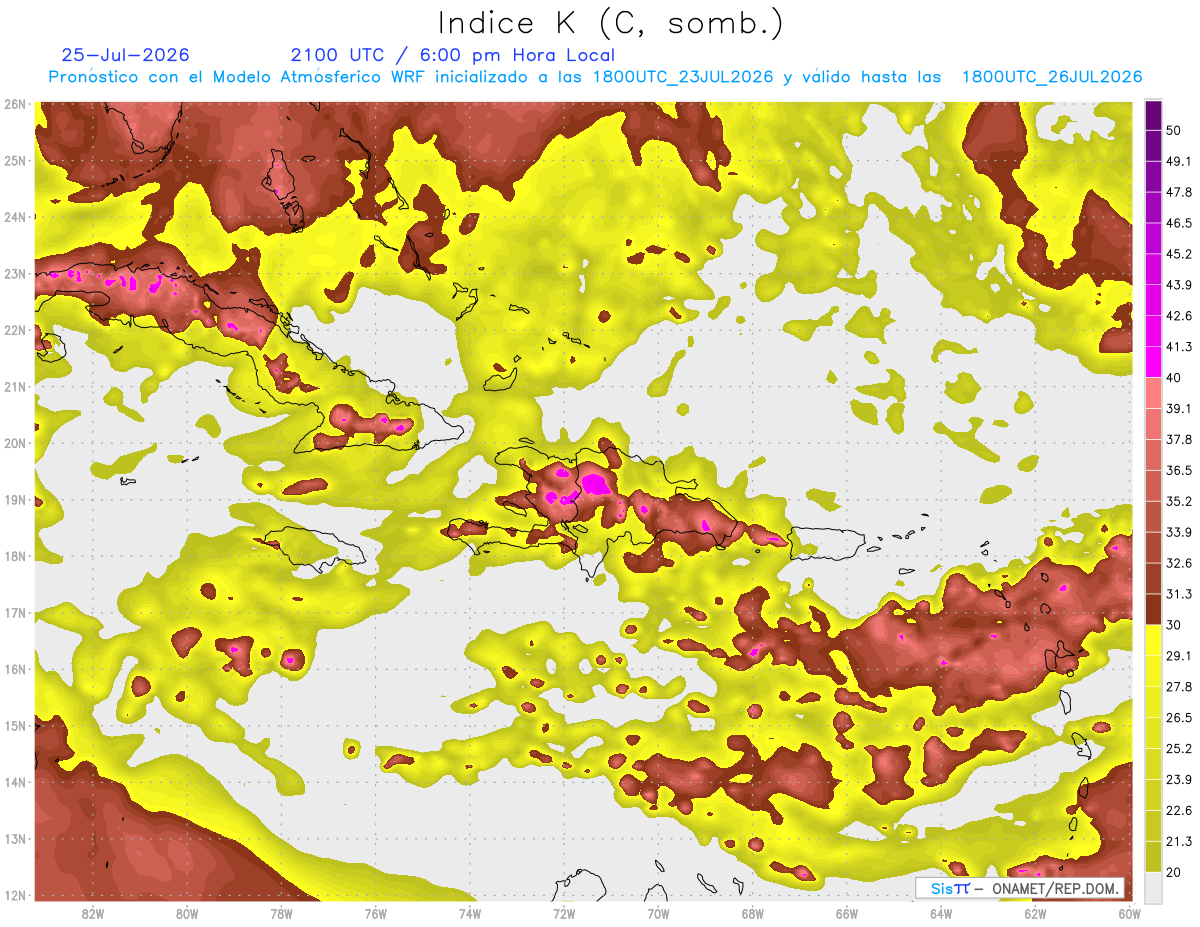Click the longitude axis label "72W"
This screenshot has width=1200, height=927.
[564, 913]
